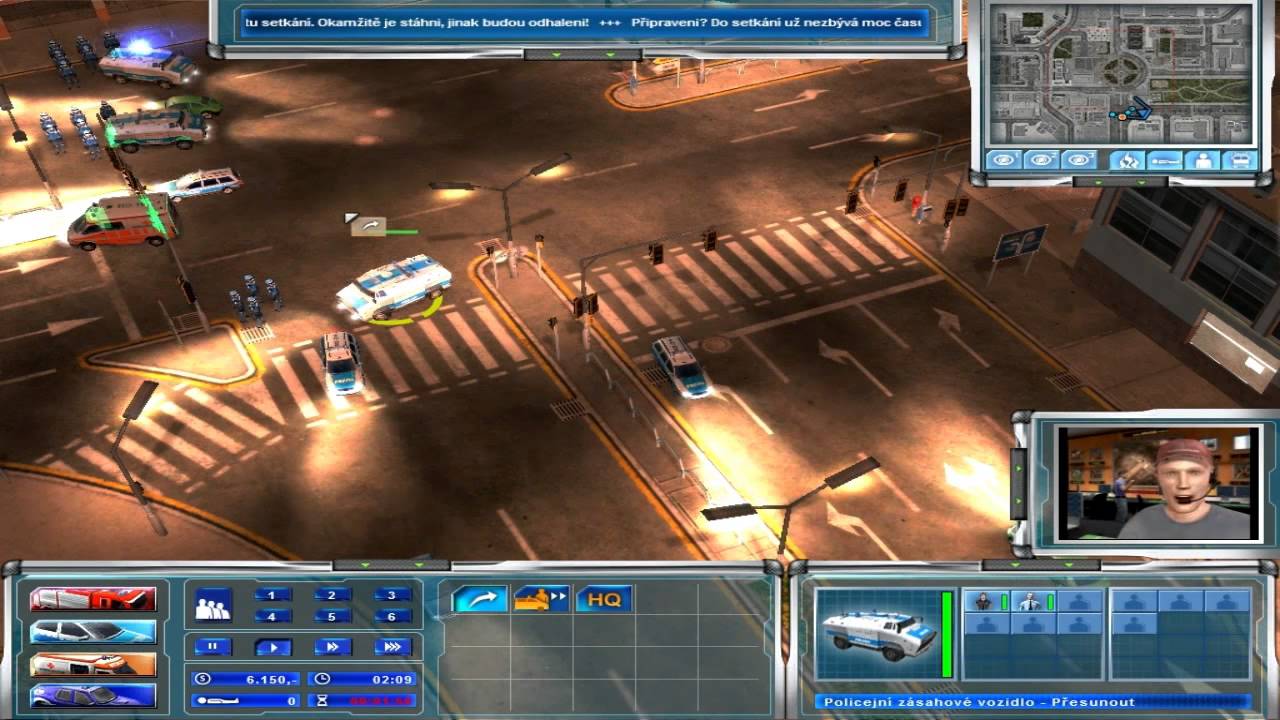Select unit group 2
Screen dimensions: 1280x720
click(333, 594)
